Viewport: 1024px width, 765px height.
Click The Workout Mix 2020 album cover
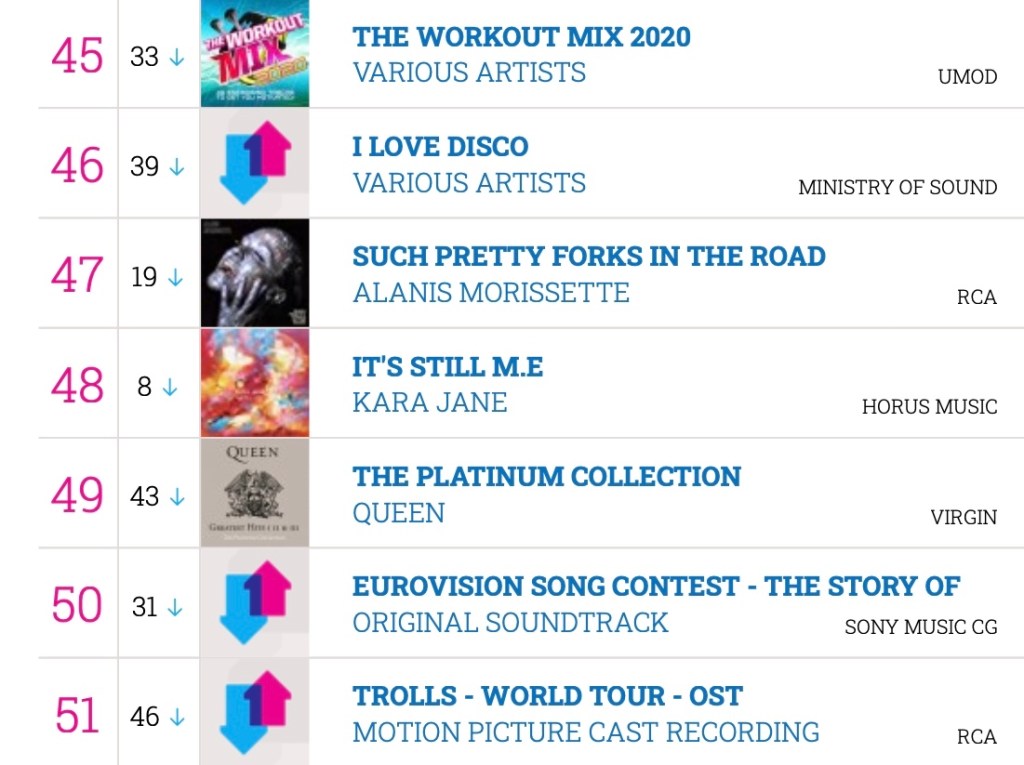click(x=255, y=54)
